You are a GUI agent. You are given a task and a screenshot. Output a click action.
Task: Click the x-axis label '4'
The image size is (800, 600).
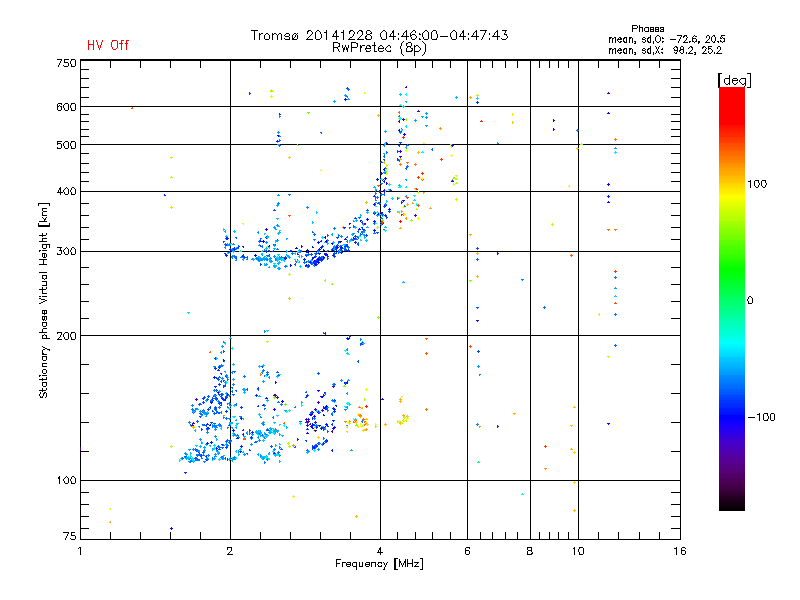[x=380, y=551]
